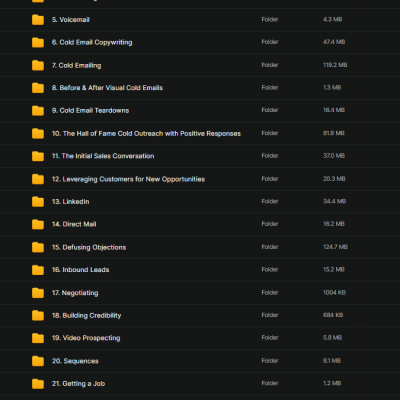Click 'Folder' type label in Direct Mail row
The width and height of the screenshot is (400, 400).
coord(270,224)
